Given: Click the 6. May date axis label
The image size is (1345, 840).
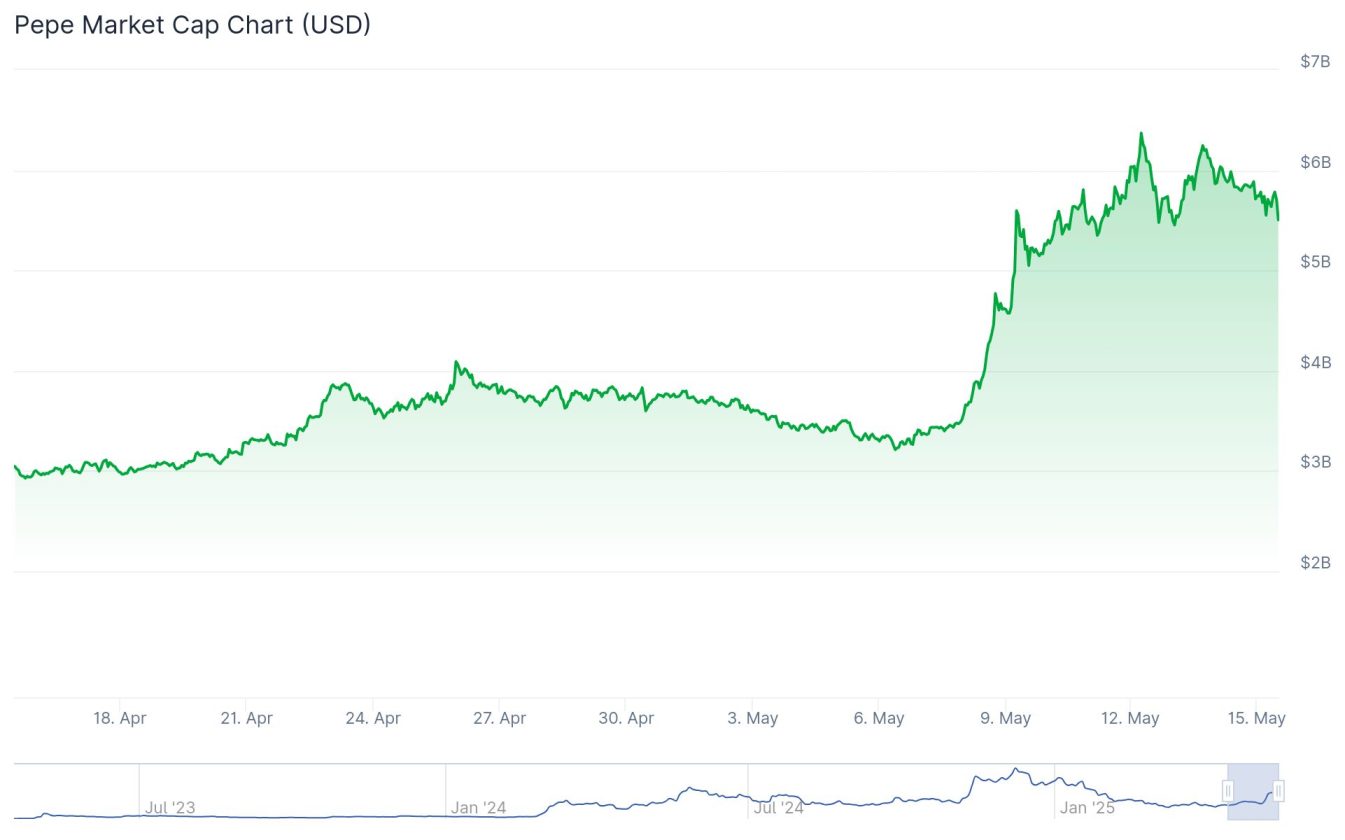Looking at the screenshot, I should 879,718.
